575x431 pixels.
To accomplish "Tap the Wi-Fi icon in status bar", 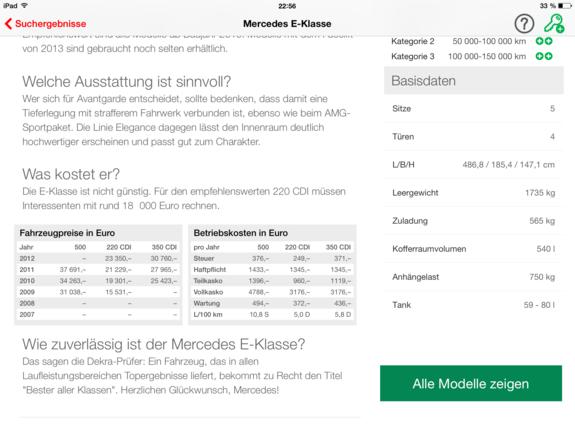I will tap(25, 6).
